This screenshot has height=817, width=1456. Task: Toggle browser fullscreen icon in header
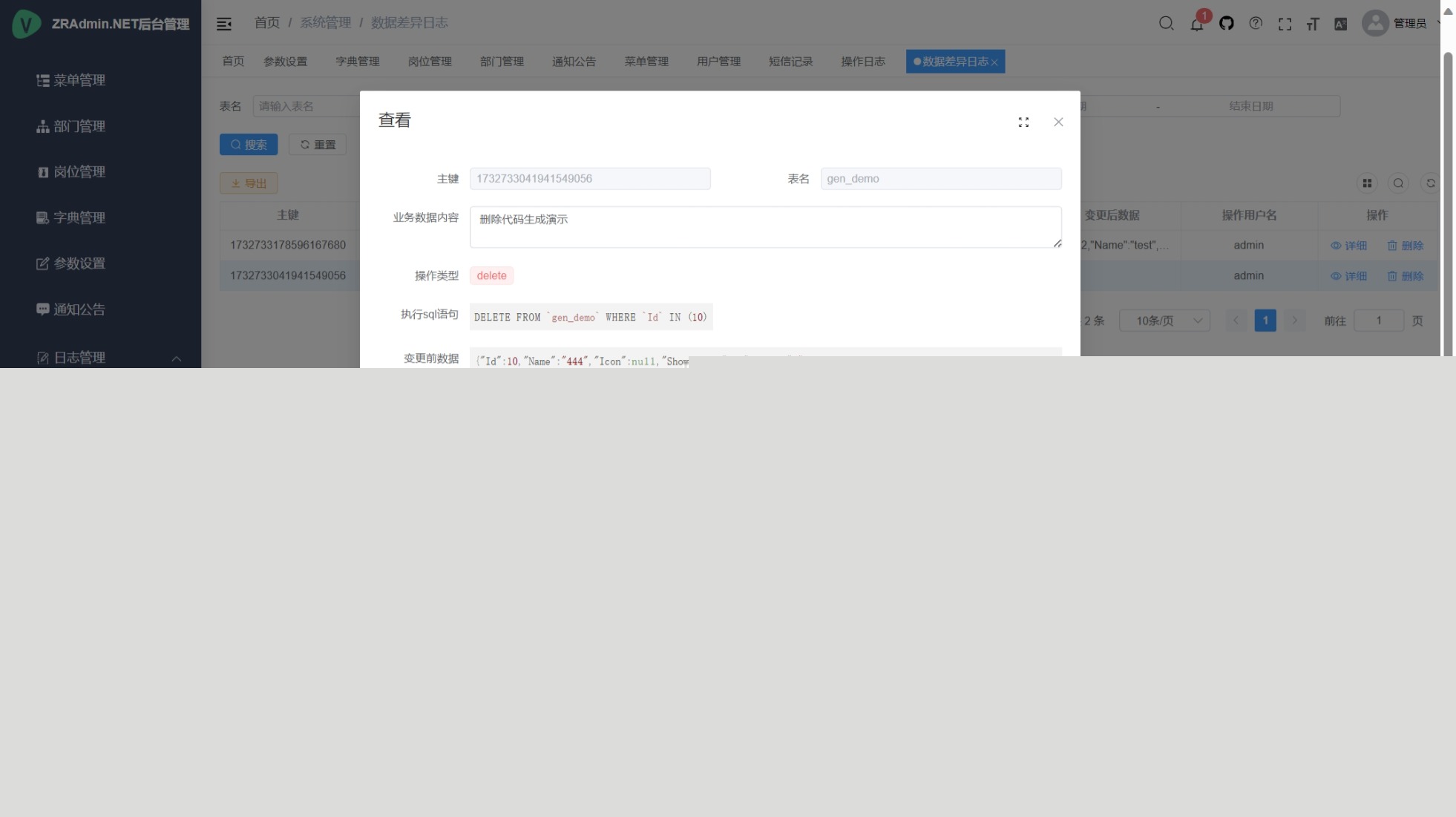(1285, 24)
